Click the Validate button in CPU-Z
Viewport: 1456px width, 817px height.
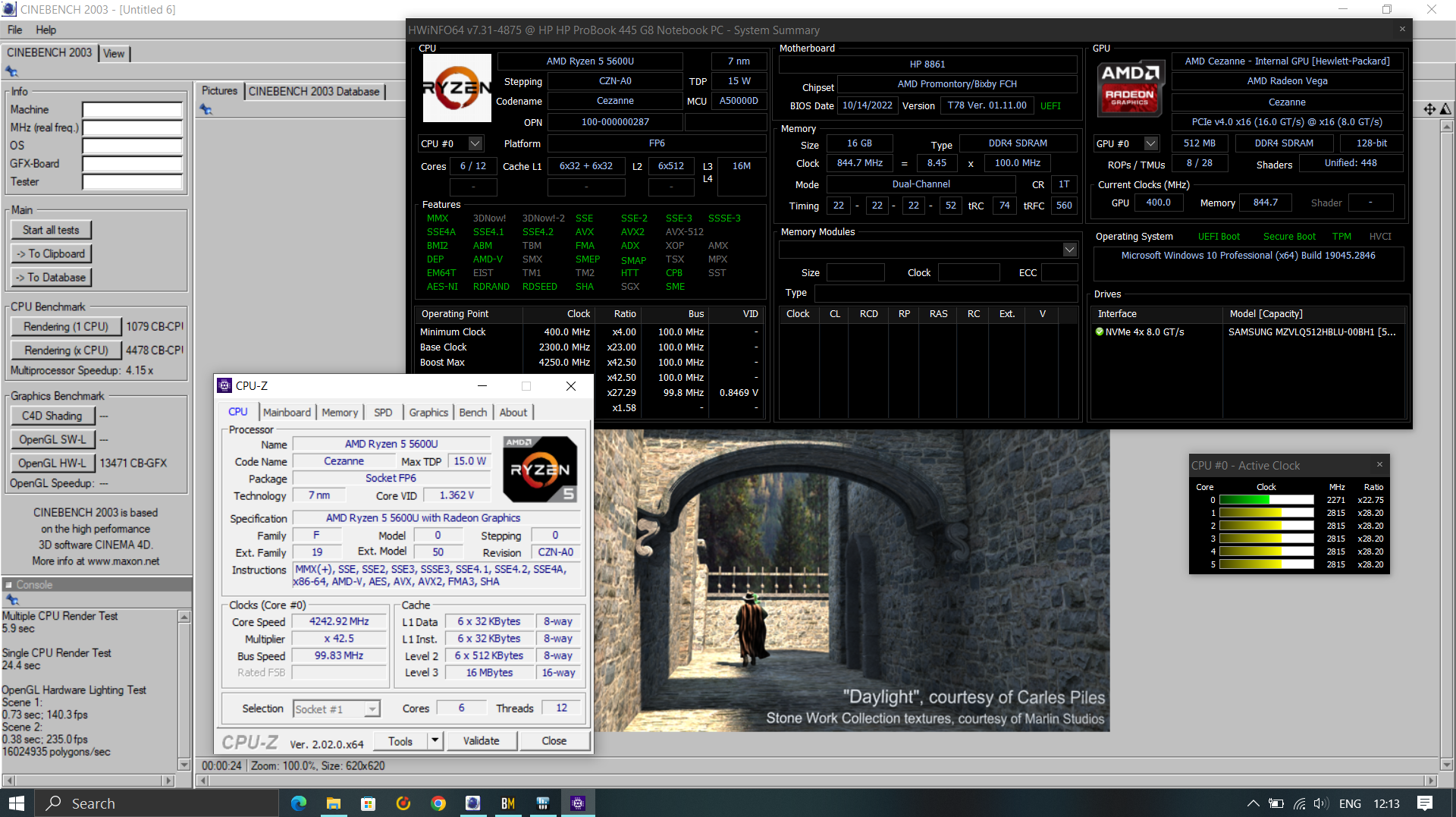pyautogui.click(x=481, y=740)
